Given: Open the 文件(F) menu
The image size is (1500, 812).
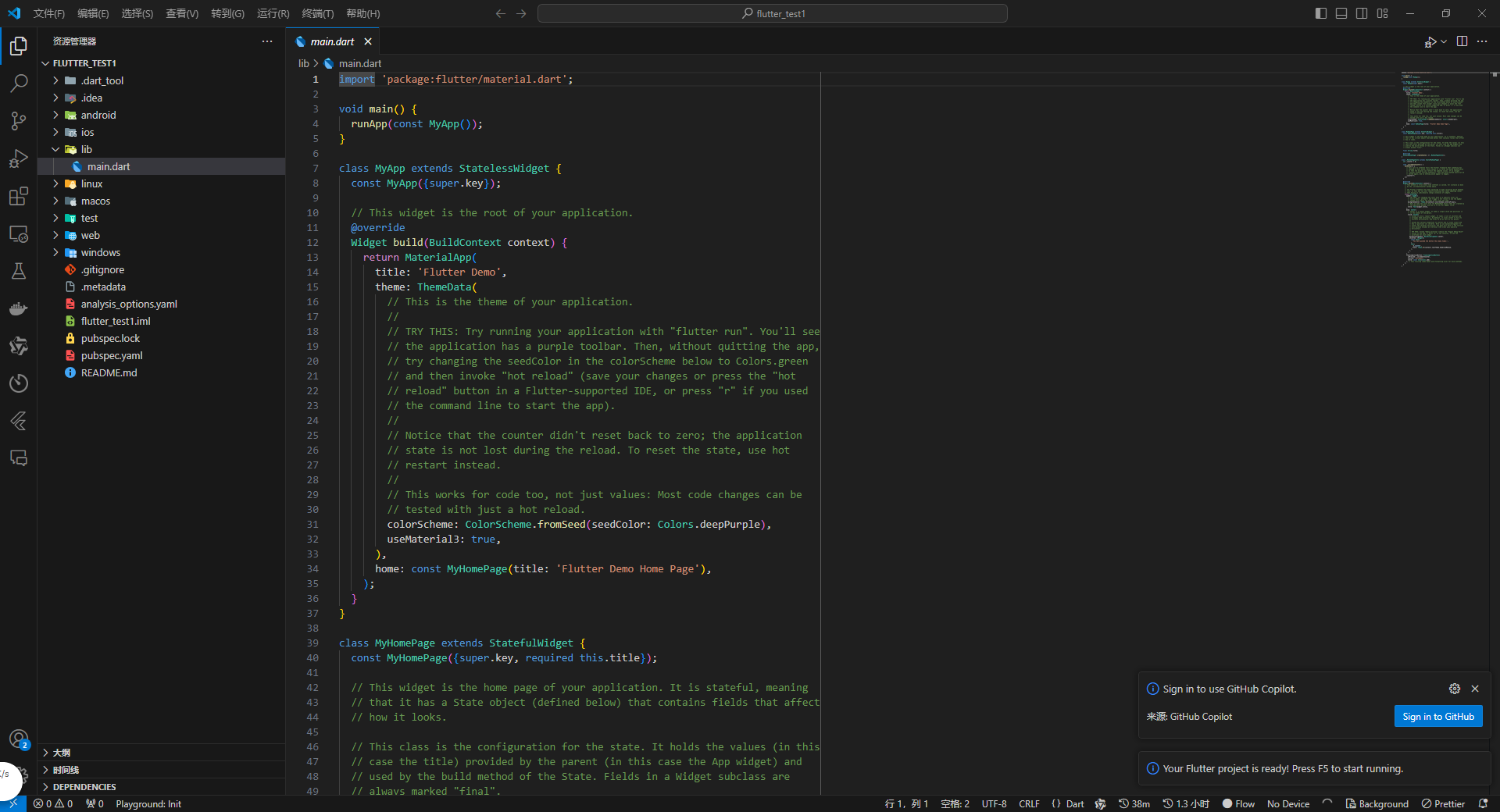Looking at the screenshot, I should click(x=49, y=13).
